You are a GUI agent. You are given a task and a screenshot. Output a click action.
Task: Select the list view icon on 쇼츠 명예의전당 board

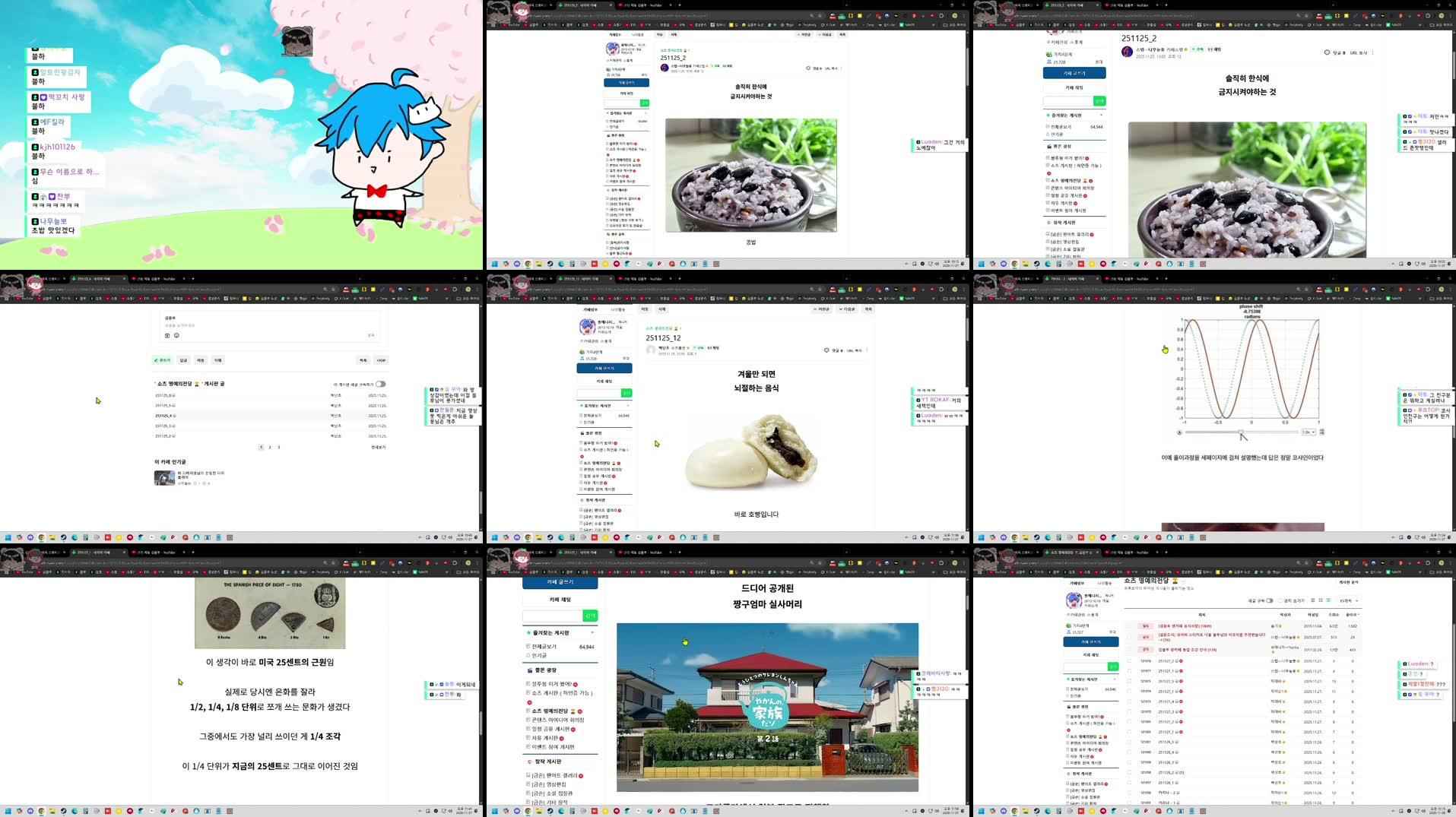pyautogui.click(x=1328, y=600)
